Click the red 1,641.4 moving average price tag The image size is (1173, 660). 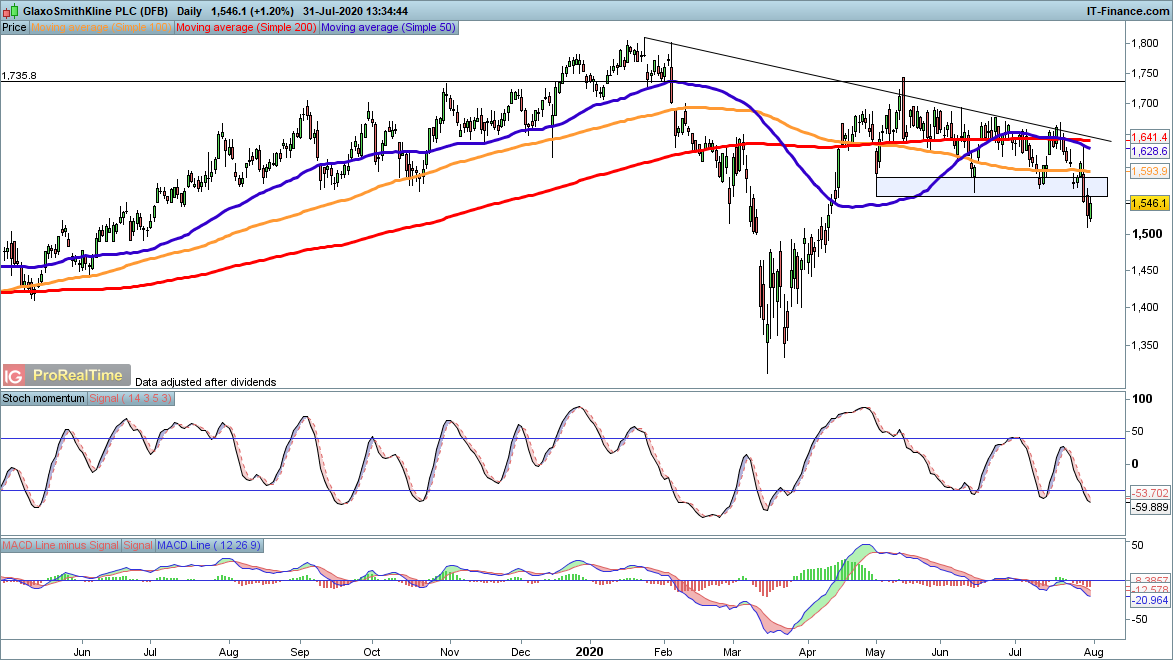pyautogui.click(x=1149, y=137)
